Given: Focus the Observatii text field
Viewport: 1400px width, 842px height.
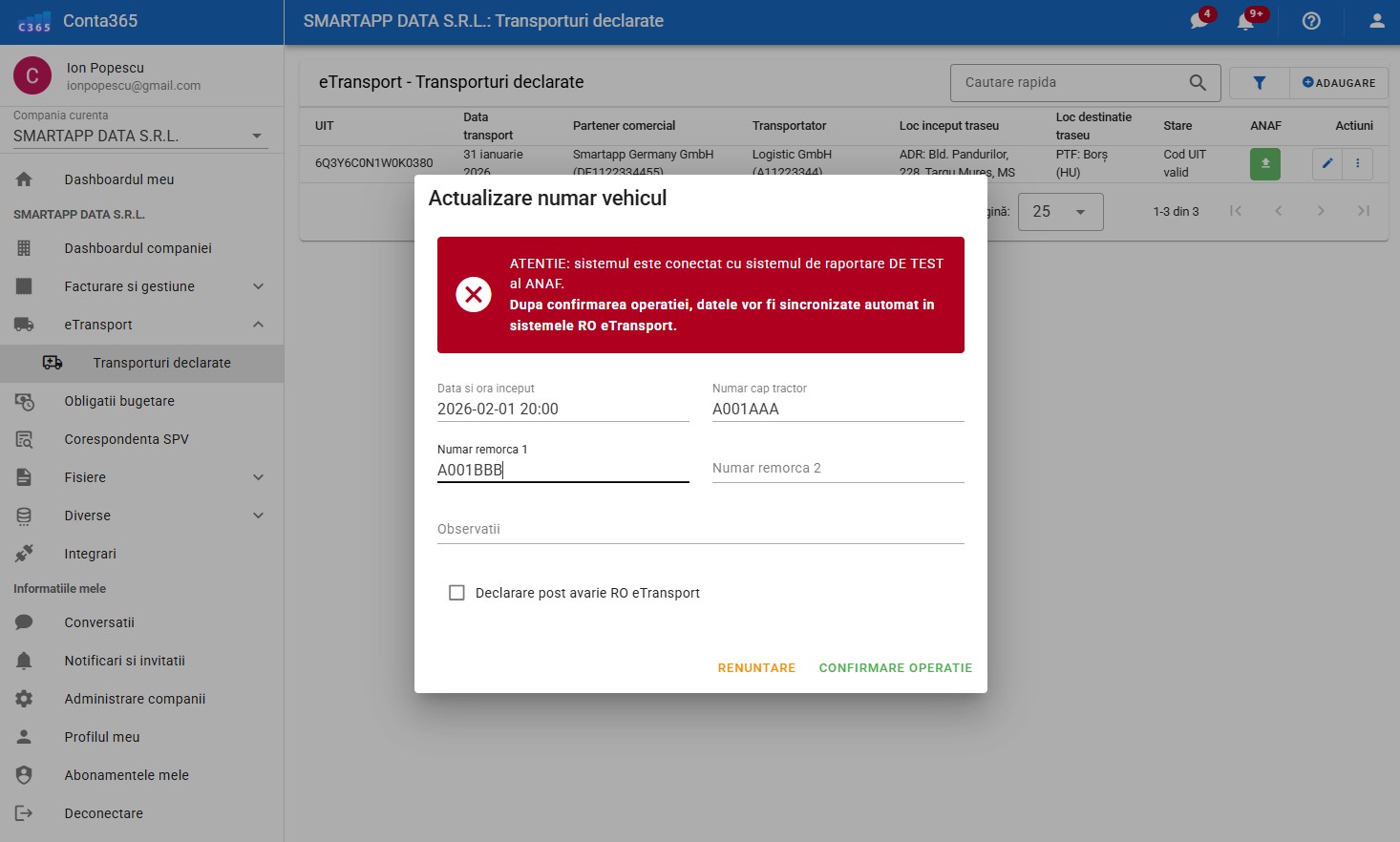Looking at the screenshot, I should 700,530.
